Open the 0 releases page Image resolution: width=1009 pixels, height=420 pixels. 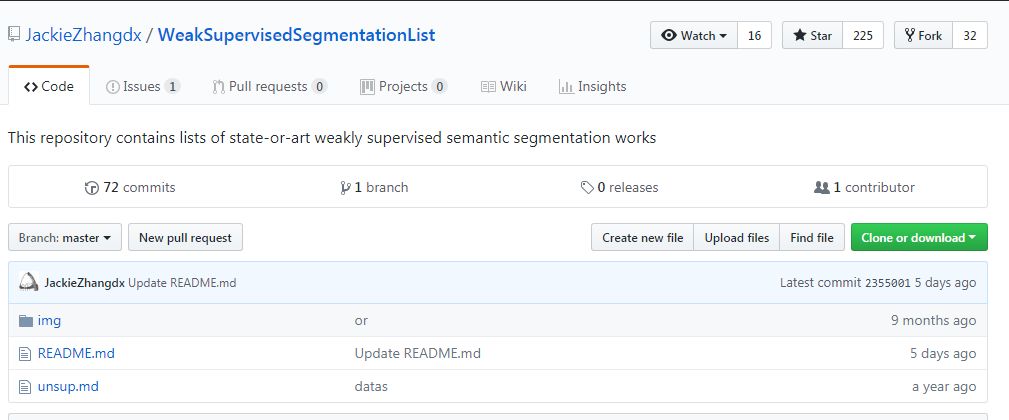pos(619,187)
